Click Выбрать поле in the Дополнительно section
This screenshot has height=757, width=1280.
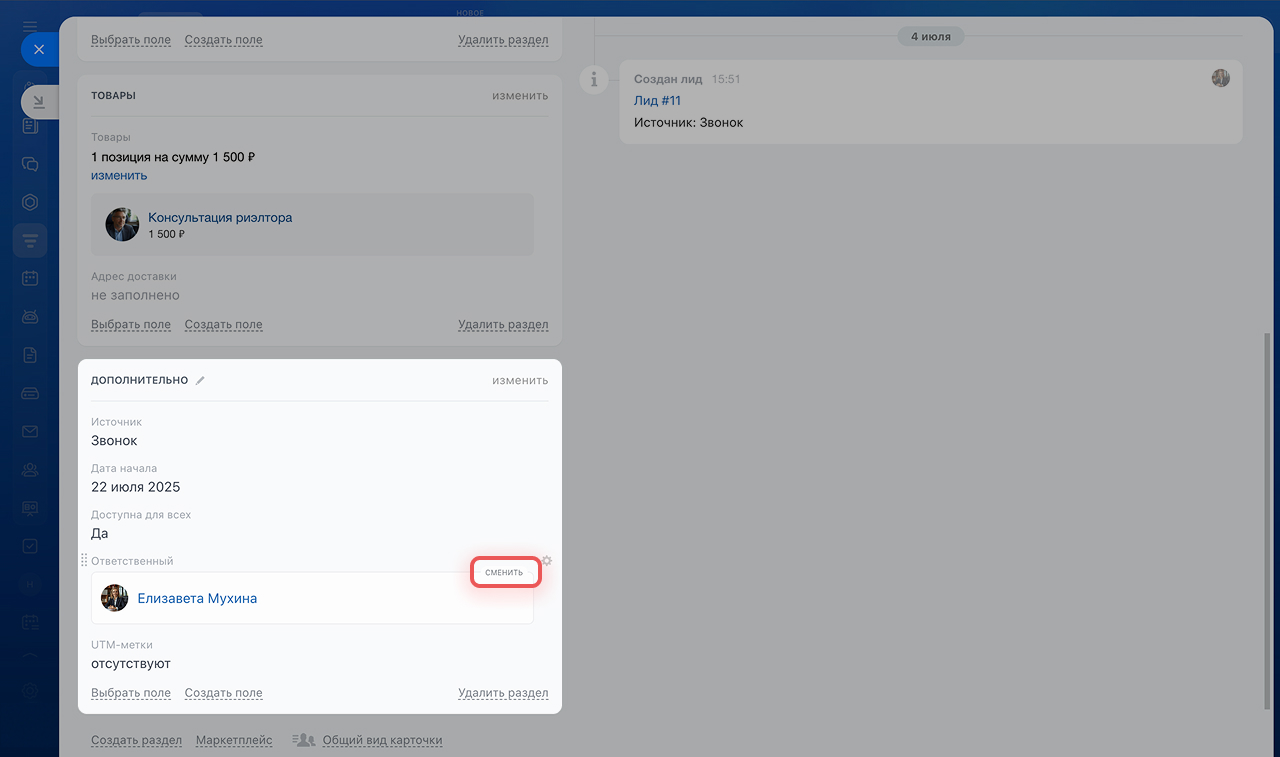point(131,692)
